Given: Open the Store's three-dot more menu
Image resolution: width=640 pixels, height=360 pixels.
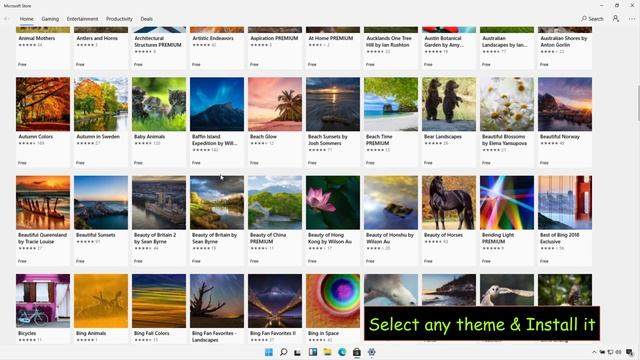Looking at the screenshot, I should pyautogui.click(x=632, y=19).
